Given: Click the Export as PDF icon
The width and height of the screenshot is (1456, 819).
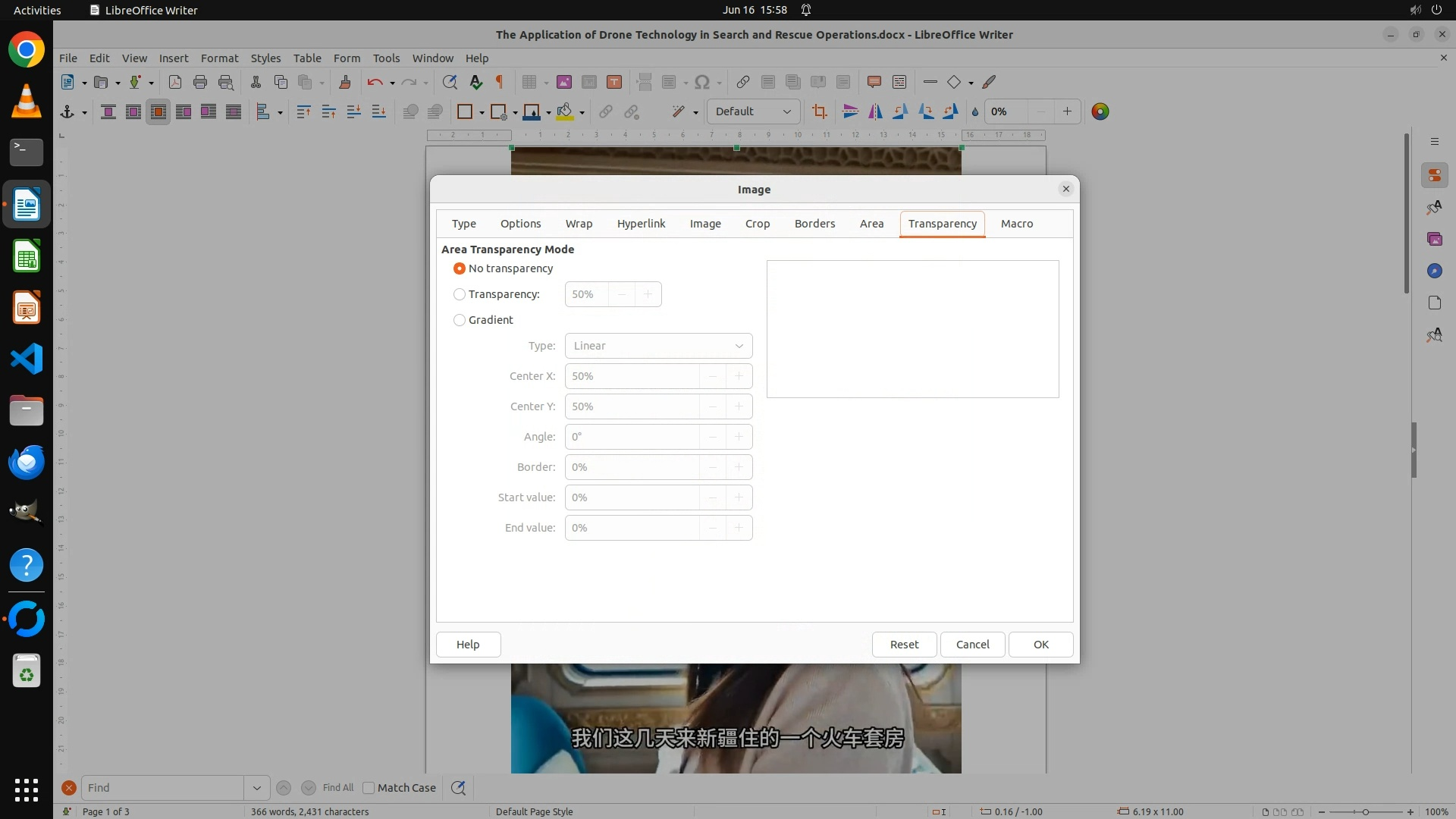Looking at the screenshot, I should click(175, 83).
